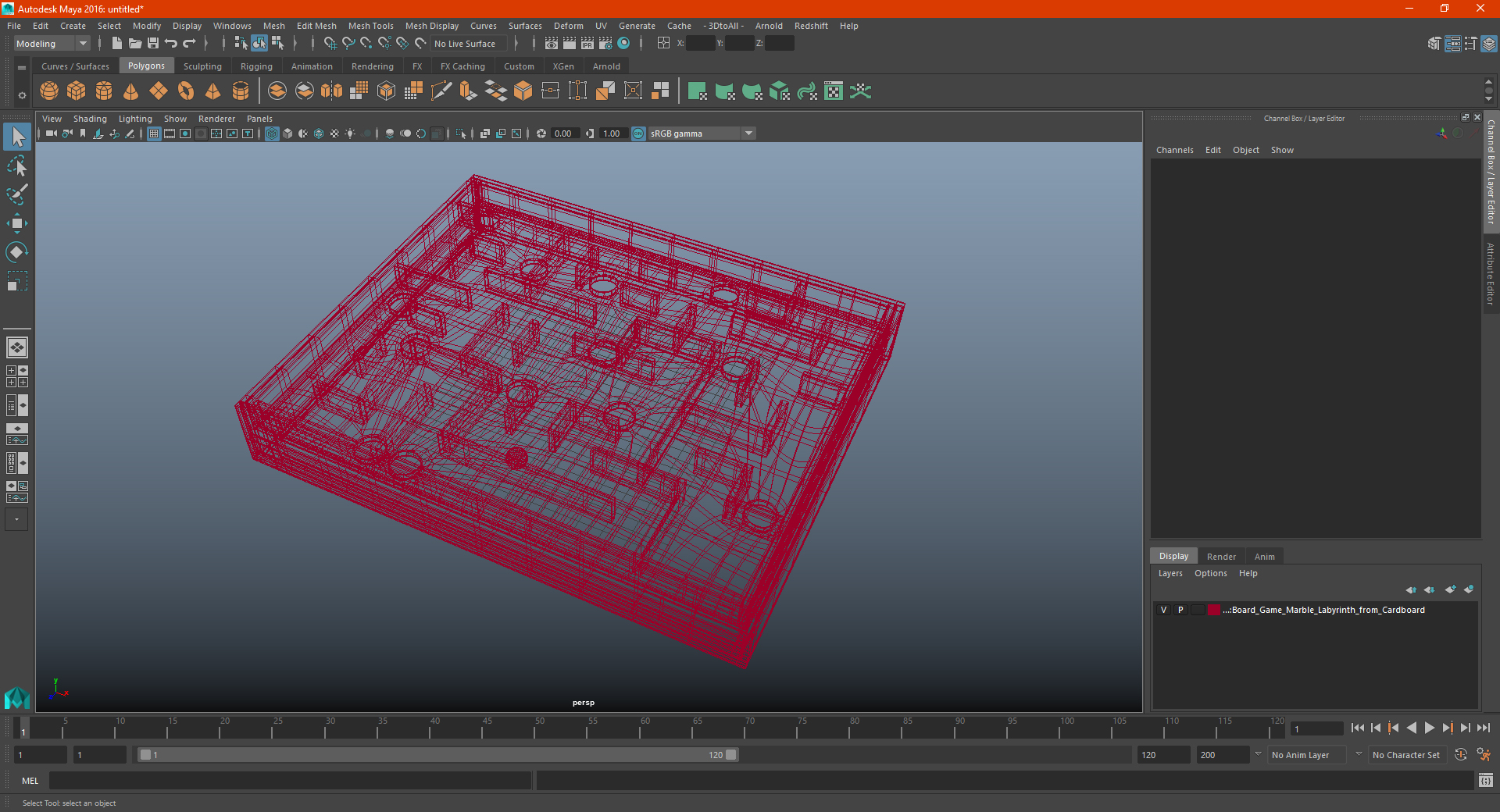The width and height of the screenshot is (1500, 812).
Task: Toggle the empty display type box on layer
Action: (x=1198, y=610)
